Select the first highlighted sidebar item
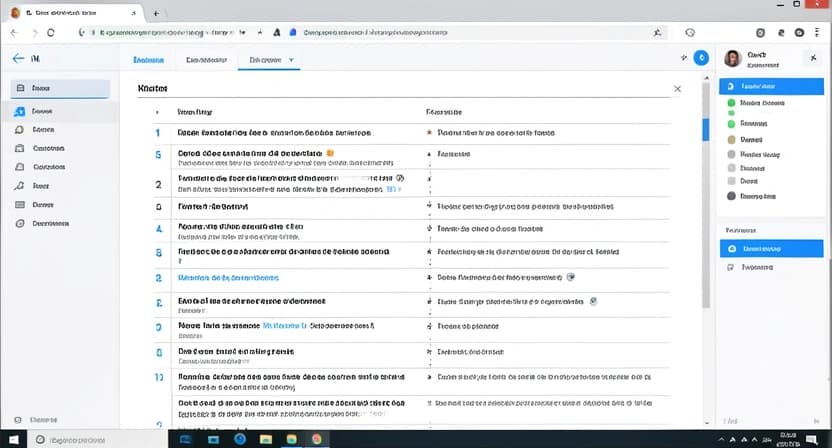 [60, 88]
